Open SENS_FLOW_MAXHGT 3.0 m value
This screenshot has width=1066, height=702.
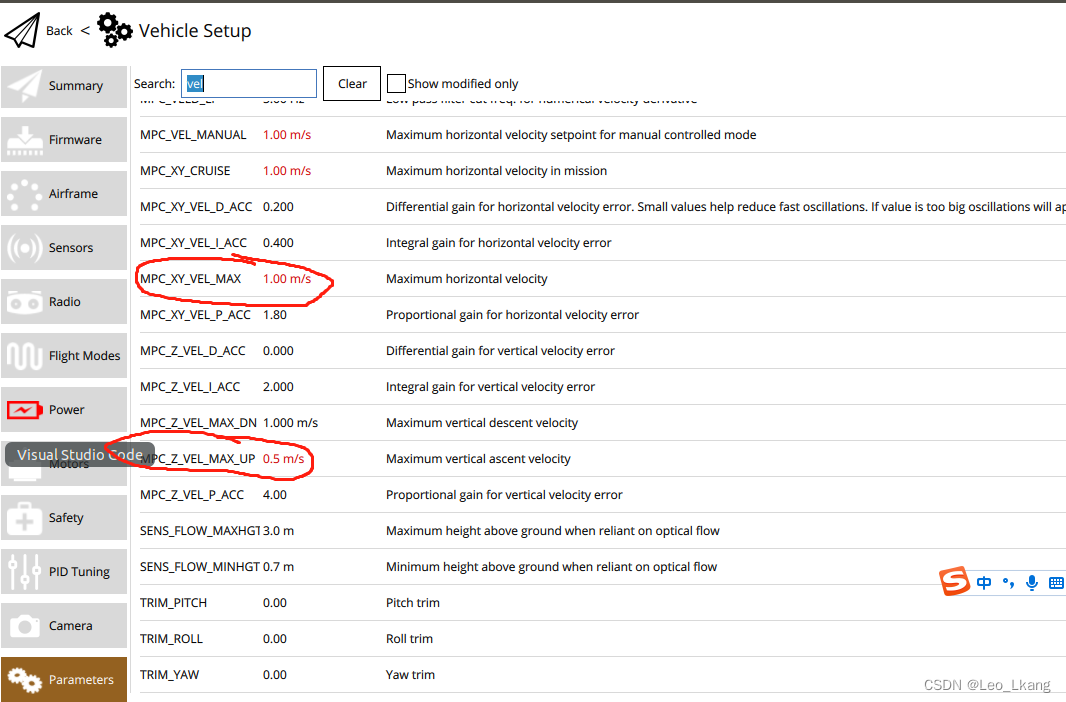[278, 531]
